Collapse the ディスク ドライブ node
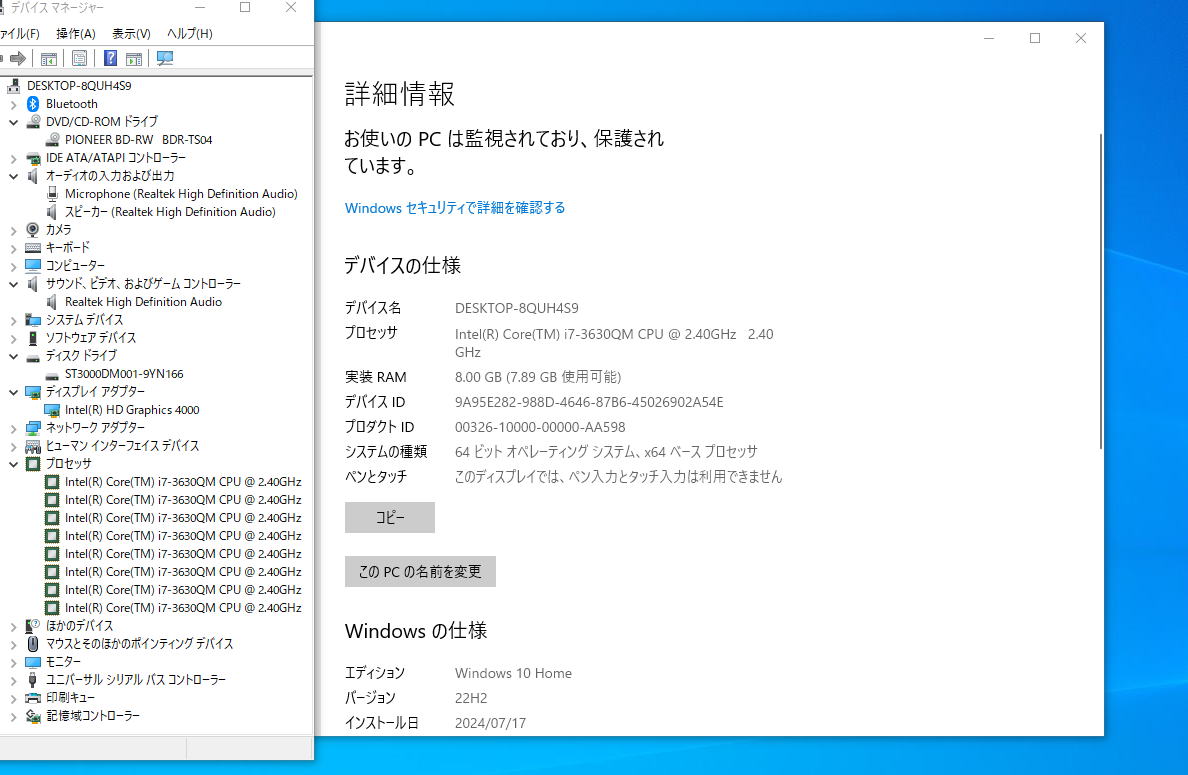The height and width of the screenshot is (775, 1188). (14, 356)
